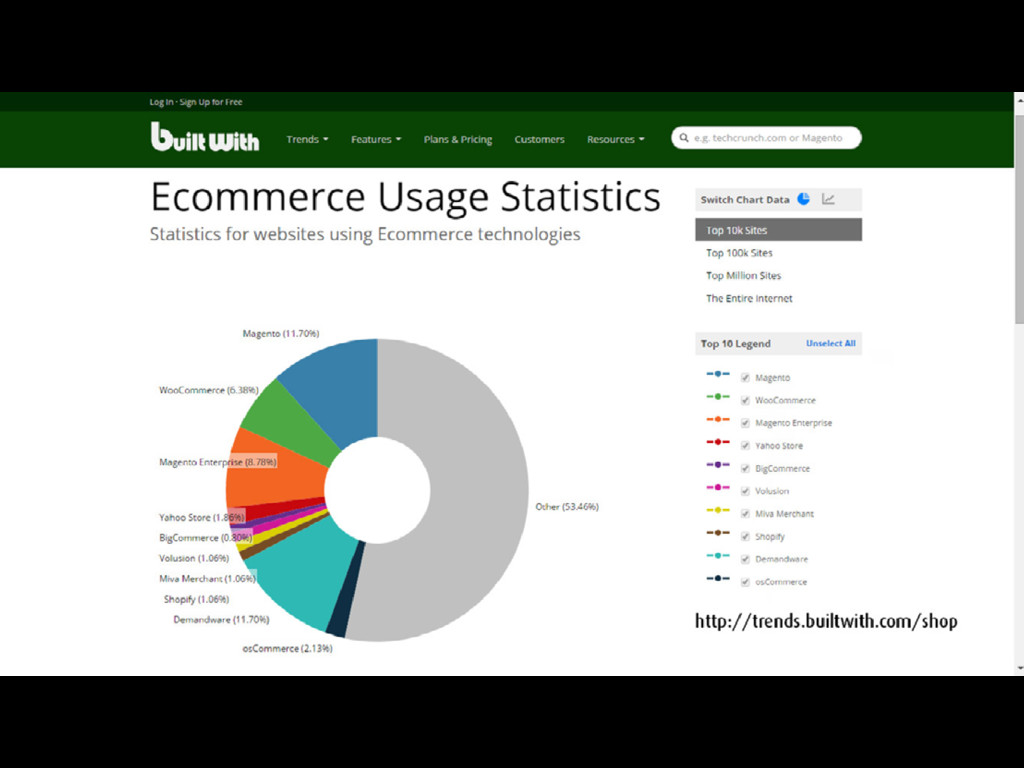
Task: Click Magento Enterprise orange legend marker
Action: point(718,419)
